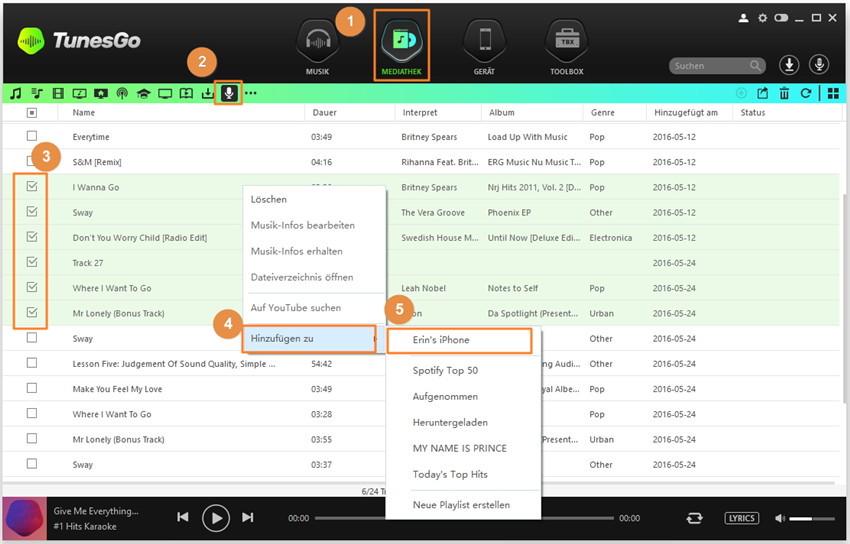This screenshot has width=850, height=544.
Task: Sort by Name column header
Action: click(x=83, y=113)
